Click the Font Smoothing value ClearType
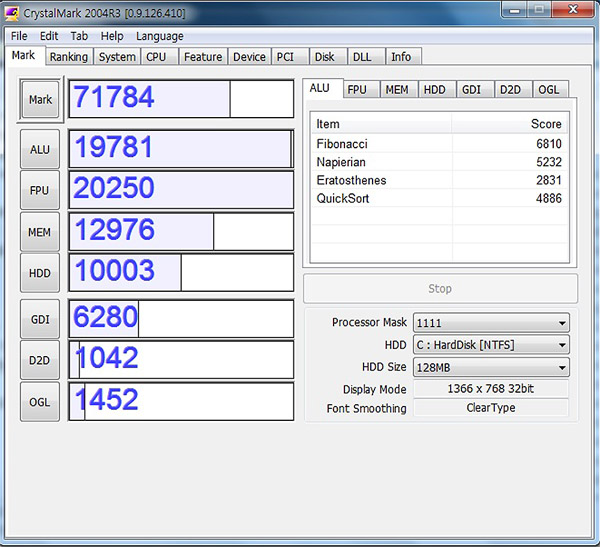600x547 pixels. coord(491,408)
